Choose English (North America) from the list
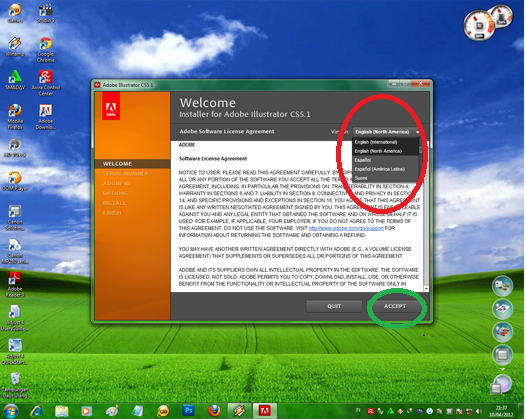Image resolution: width=526 pixels, height=419 pixels. (386, 151)
